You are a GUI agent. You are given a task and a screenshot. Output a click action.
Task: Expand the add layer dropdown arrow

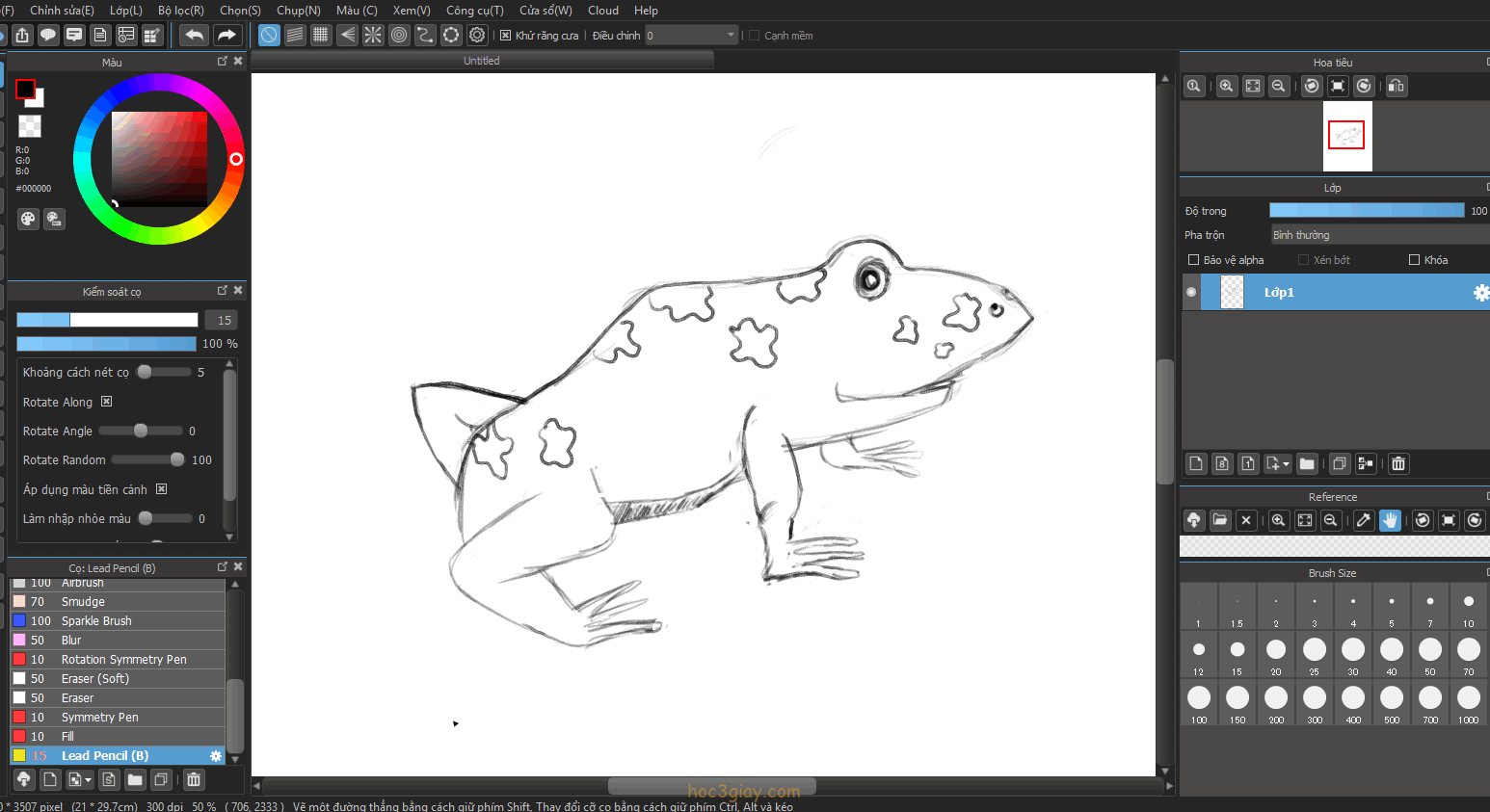click(x=1286, y=464)
